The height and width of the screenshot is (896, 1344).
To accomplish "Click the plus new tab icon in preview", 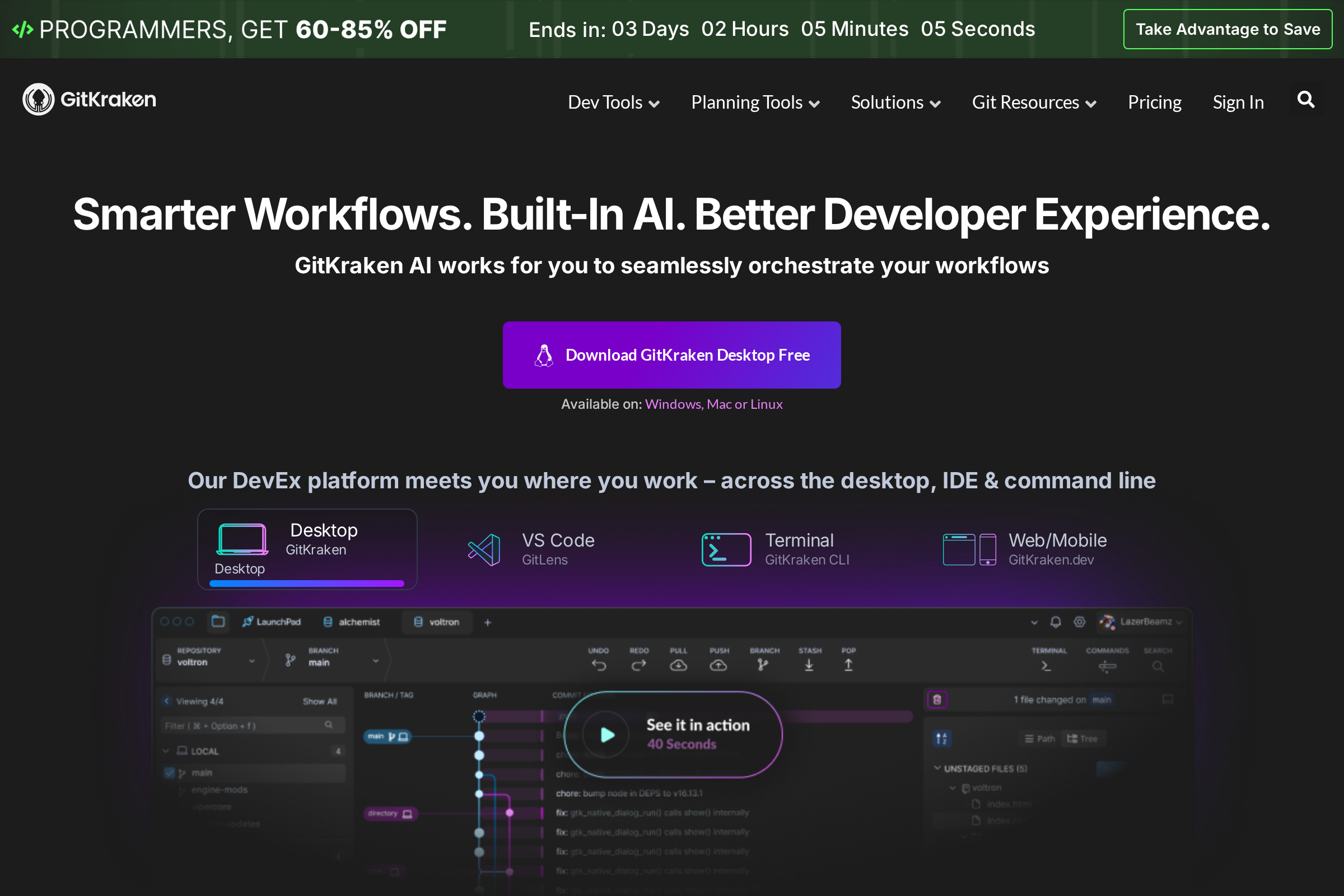I will point(487,622).
